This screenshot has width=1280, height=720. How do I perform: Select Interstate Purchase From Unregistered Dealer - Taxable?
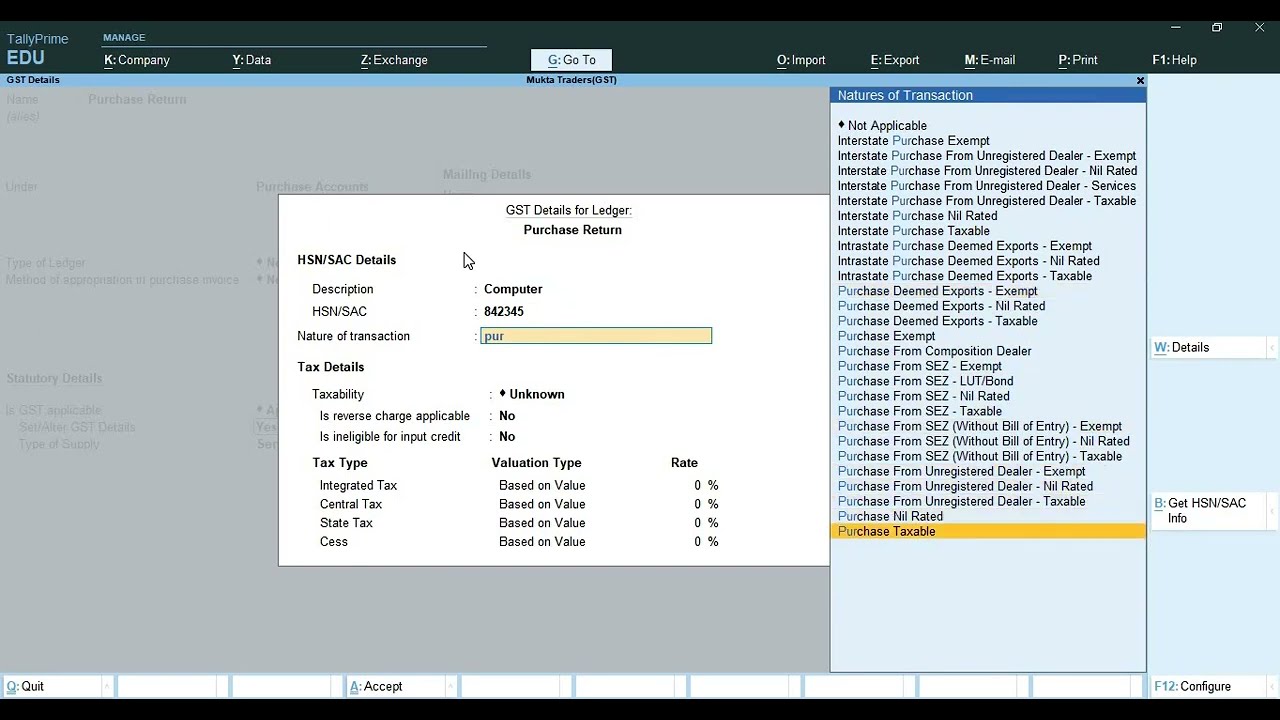coord(988,201)
